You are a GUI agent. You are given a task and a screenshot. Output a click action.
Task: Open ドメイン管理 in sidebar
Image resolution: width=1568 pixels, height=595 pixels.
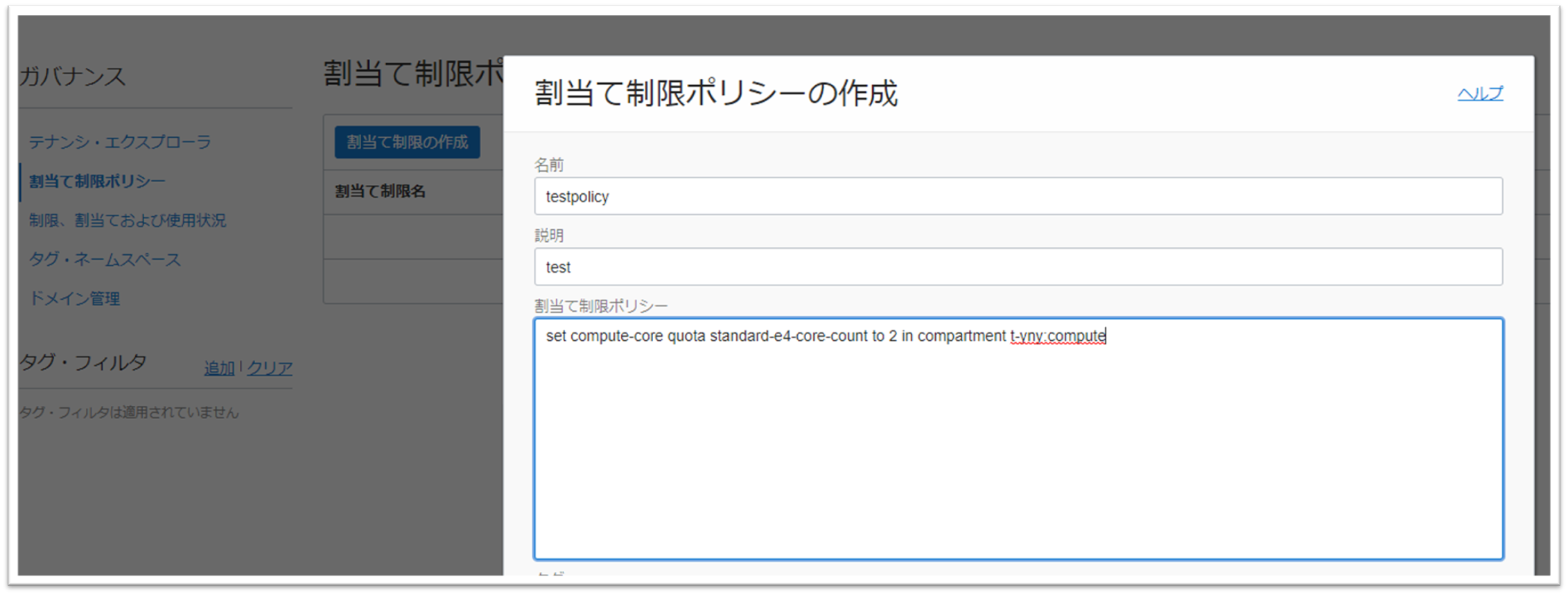click(74, 299)
